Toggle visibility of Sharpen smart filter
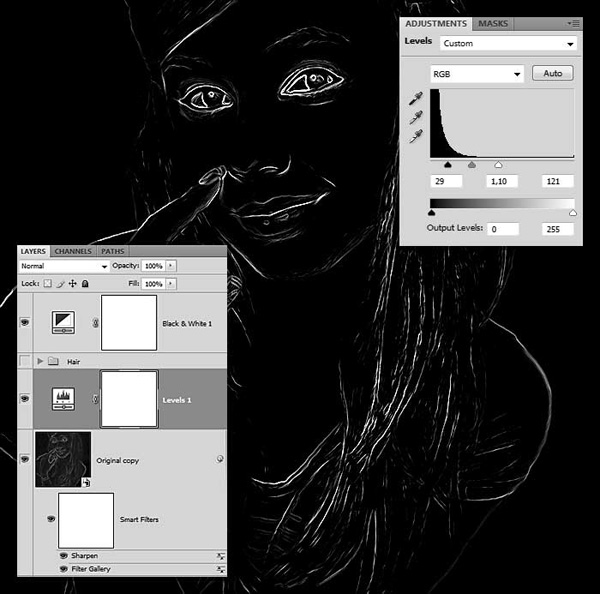This screenshot has width=600, height=594. [64, 556]
